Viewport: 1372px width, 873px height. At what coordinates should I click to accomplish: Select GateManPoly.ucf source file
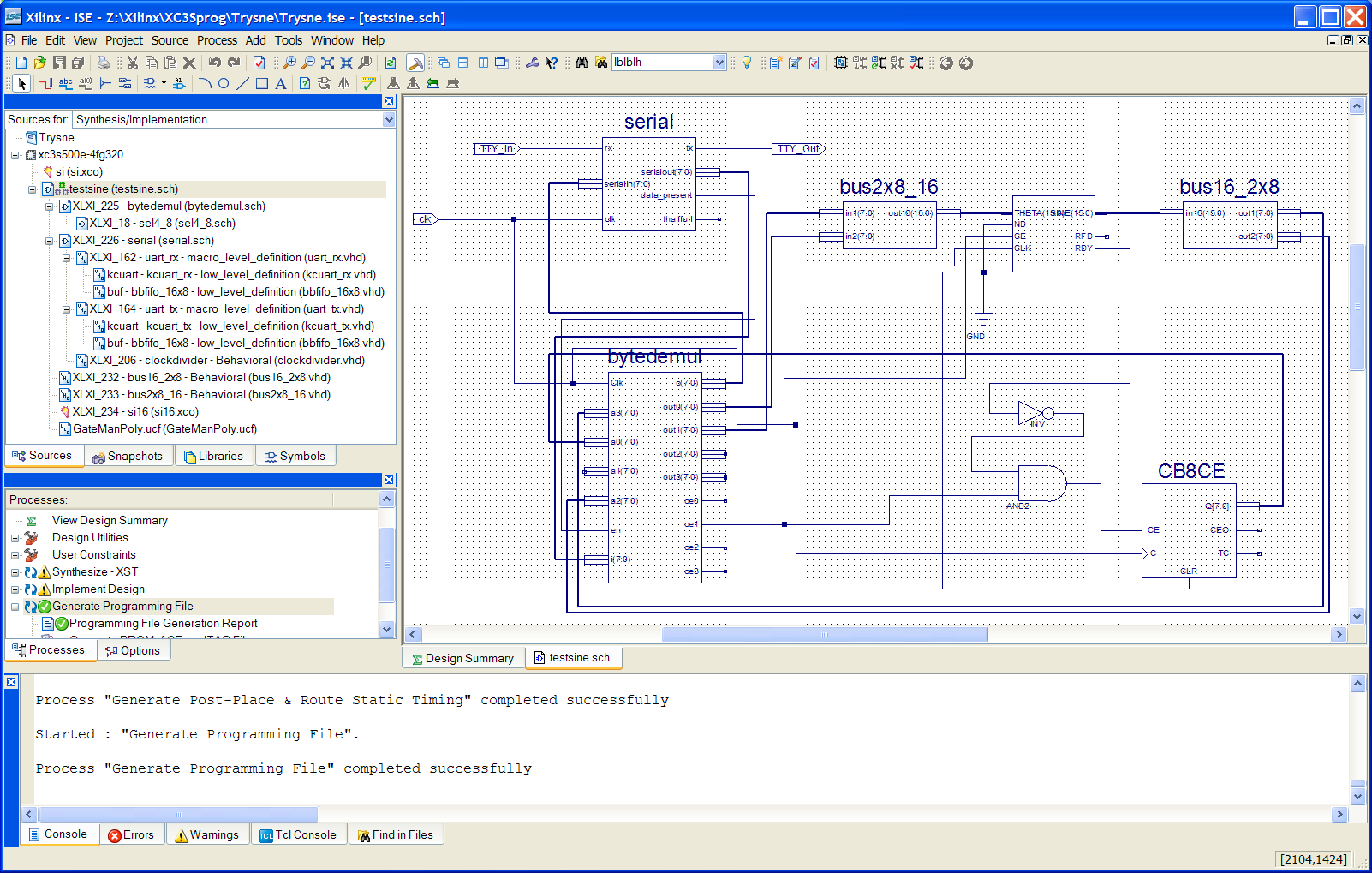pos(164,429)
